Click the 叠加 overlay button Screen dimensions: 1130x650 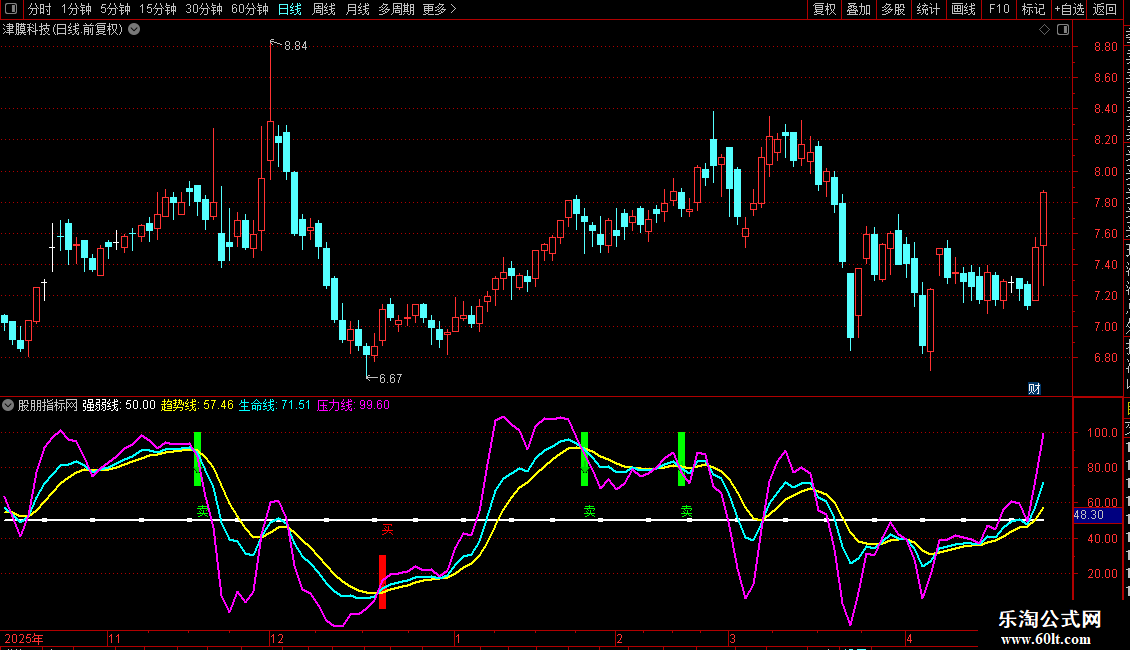pos(858,9)
